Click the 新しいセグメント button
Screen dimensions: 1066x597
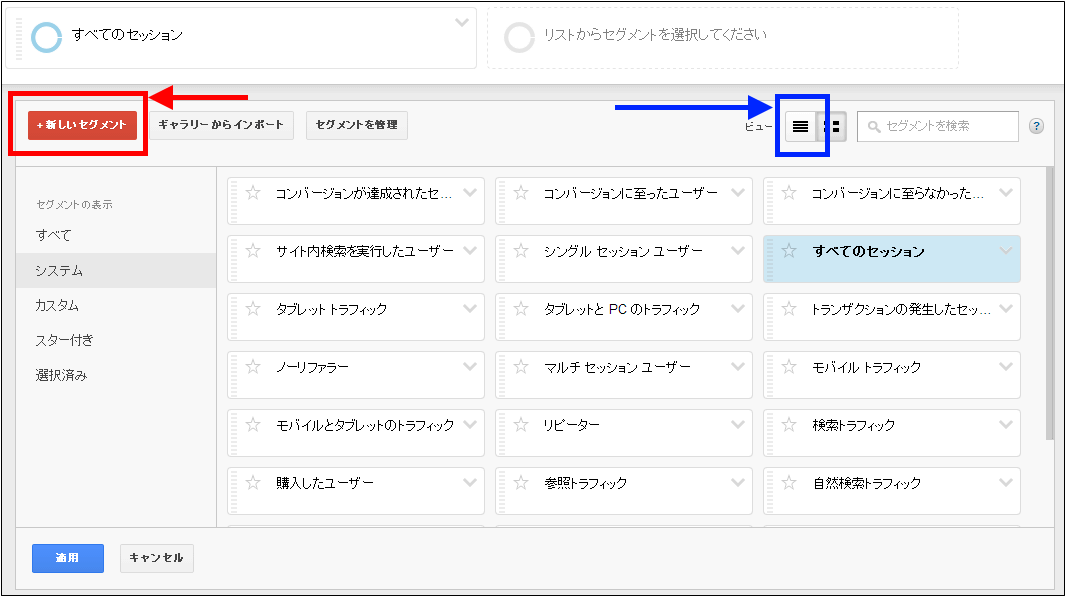(x=82, y=125)
